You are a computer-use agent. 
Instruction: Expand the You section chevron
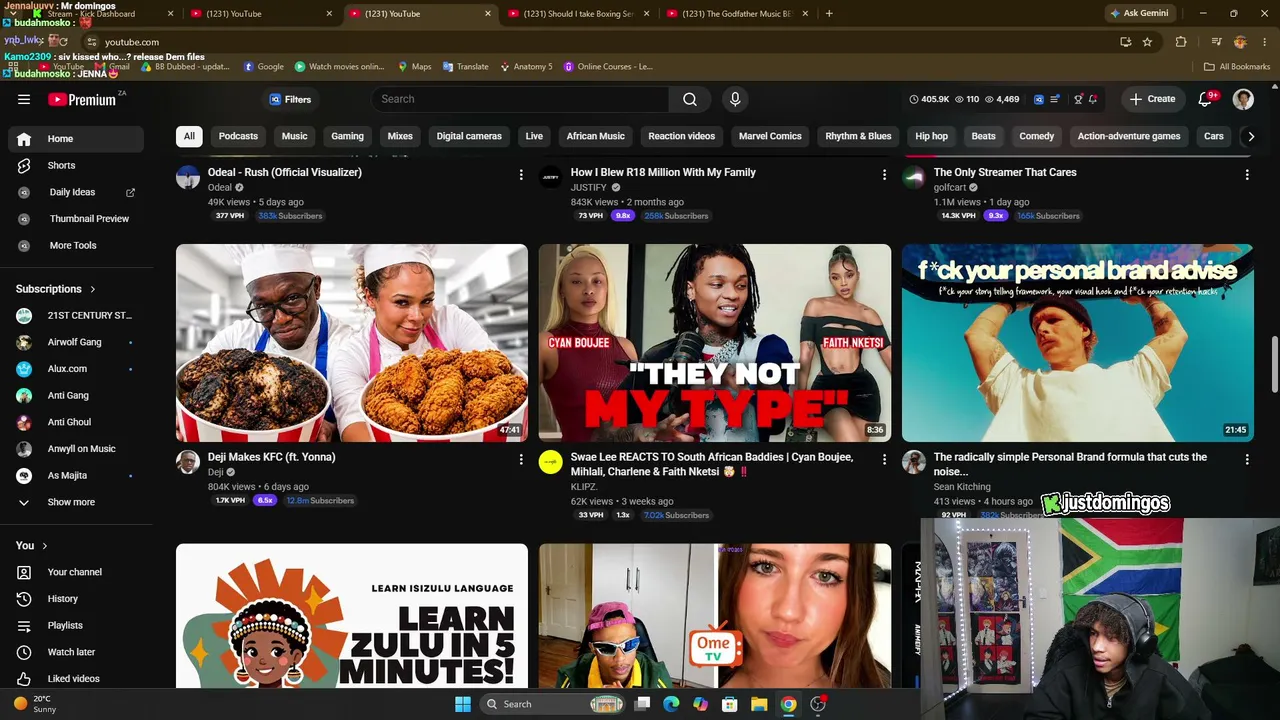tap(44, 546)
